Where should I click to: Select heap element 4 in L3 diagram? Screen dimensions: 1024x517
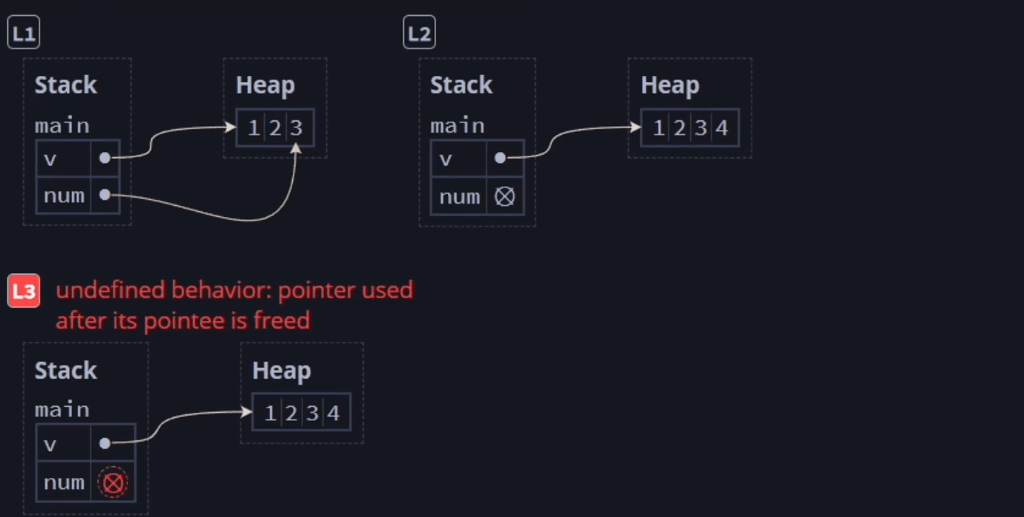coord(333,413)
